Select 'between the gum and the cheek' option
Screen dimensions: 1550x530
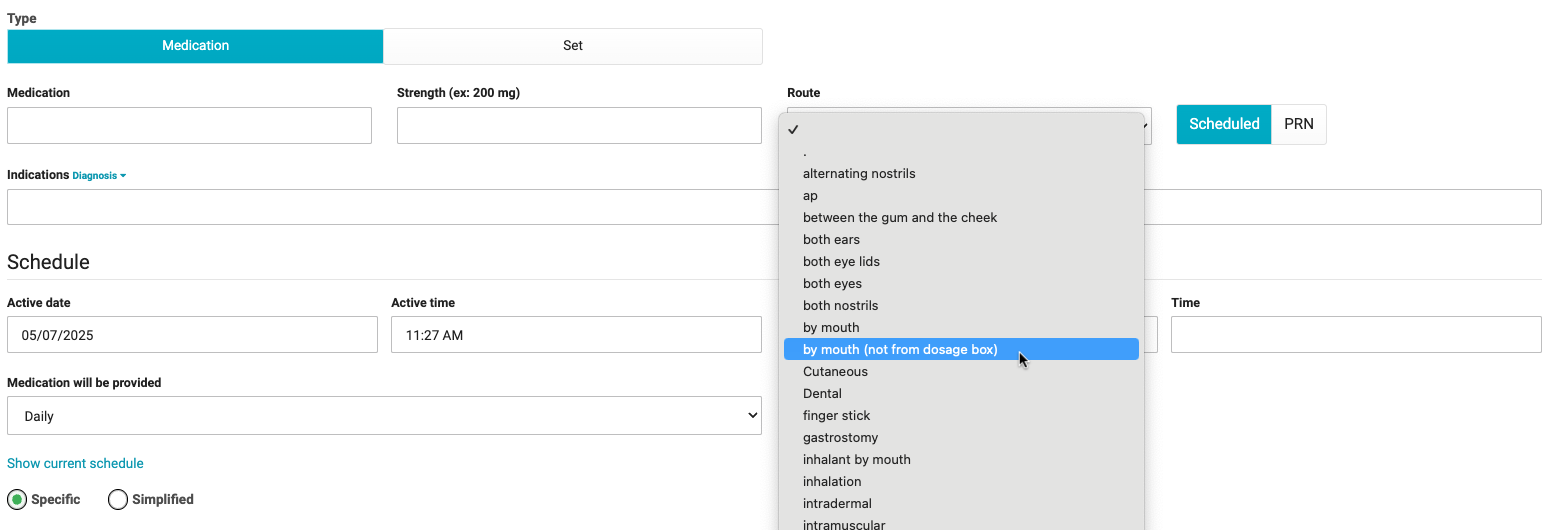pos(900,217)
